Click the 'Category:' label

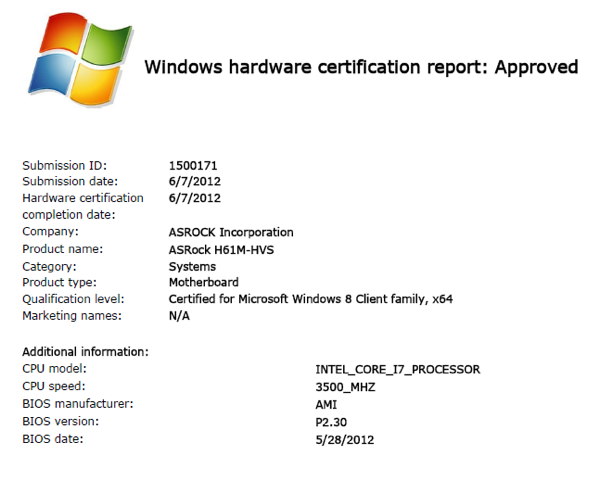(x=49, y=267)
